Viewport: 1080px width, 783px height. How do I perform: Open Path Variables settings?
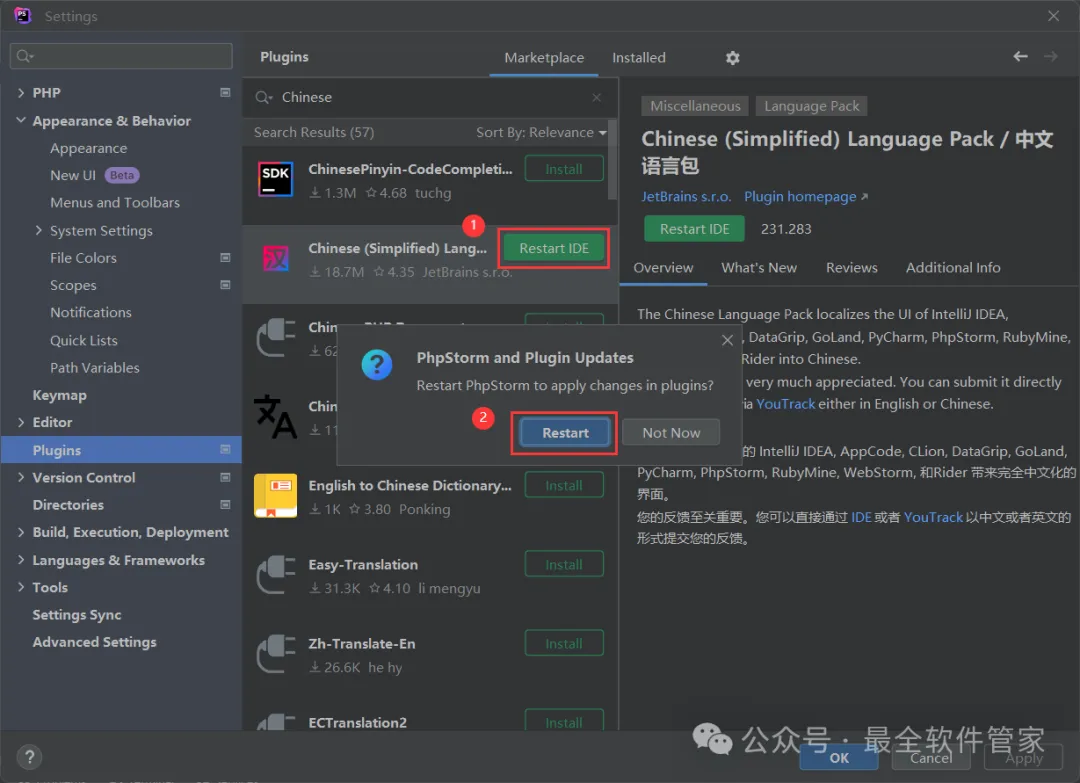coord(94,368)
